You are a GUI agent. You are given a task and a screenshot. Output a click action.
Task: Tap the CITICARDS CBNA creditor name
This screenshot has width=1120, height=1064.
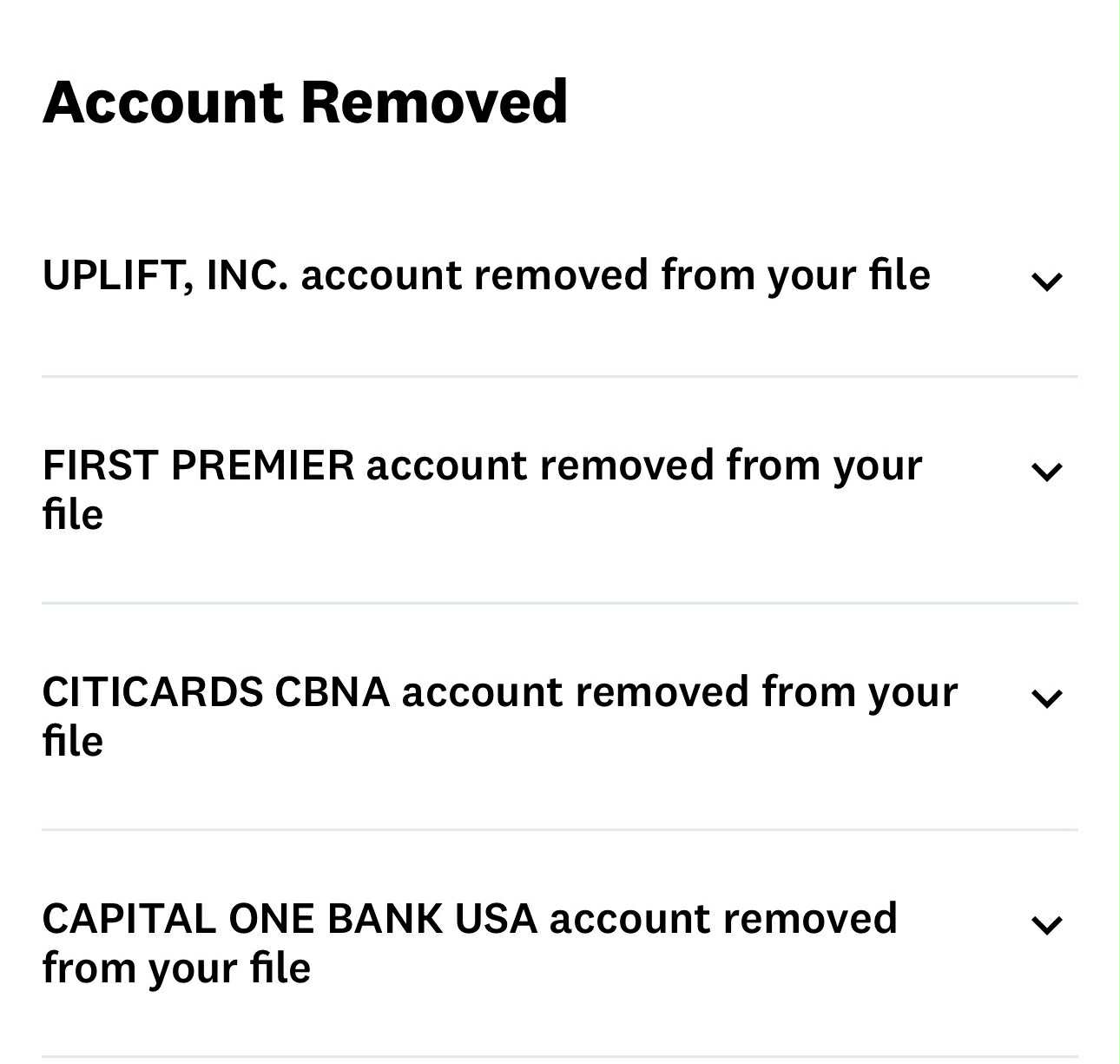(x=215, y=692)
